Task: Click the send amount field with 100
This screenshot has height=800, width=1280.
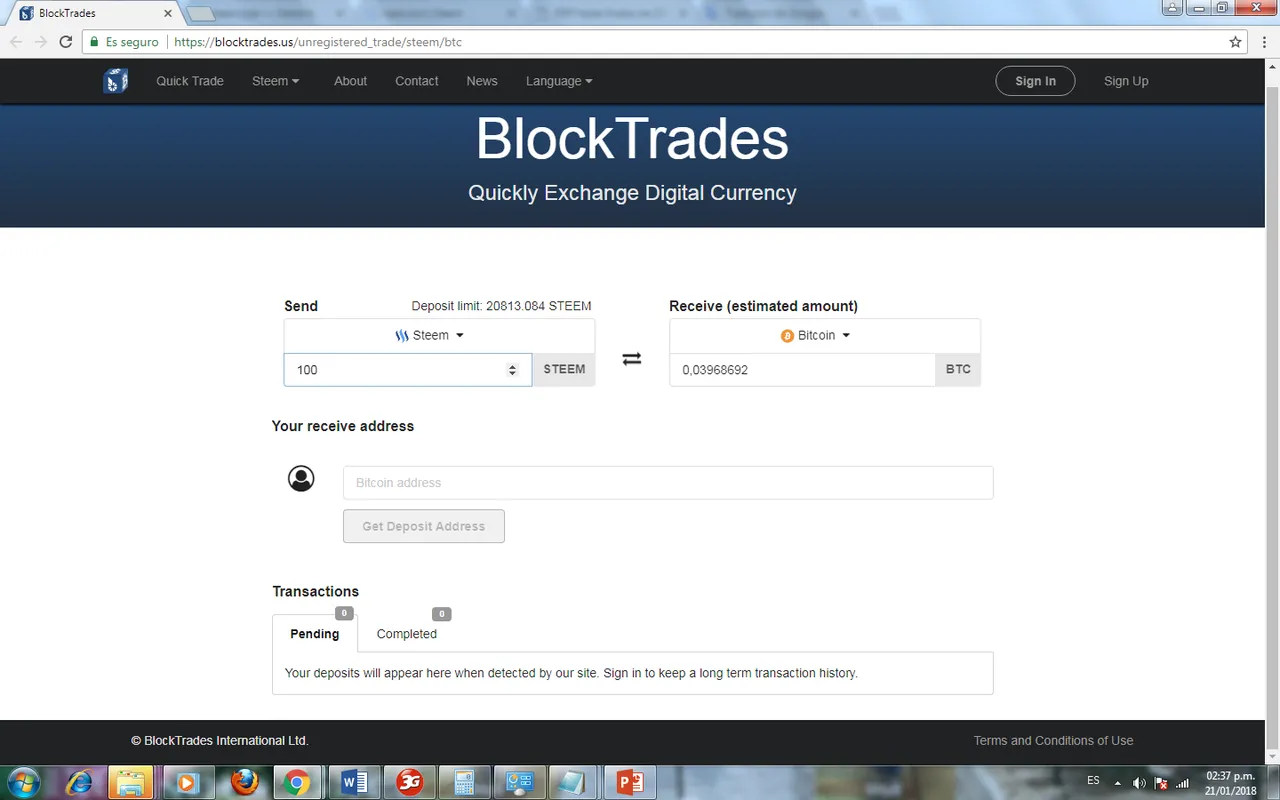Action: 408,370
